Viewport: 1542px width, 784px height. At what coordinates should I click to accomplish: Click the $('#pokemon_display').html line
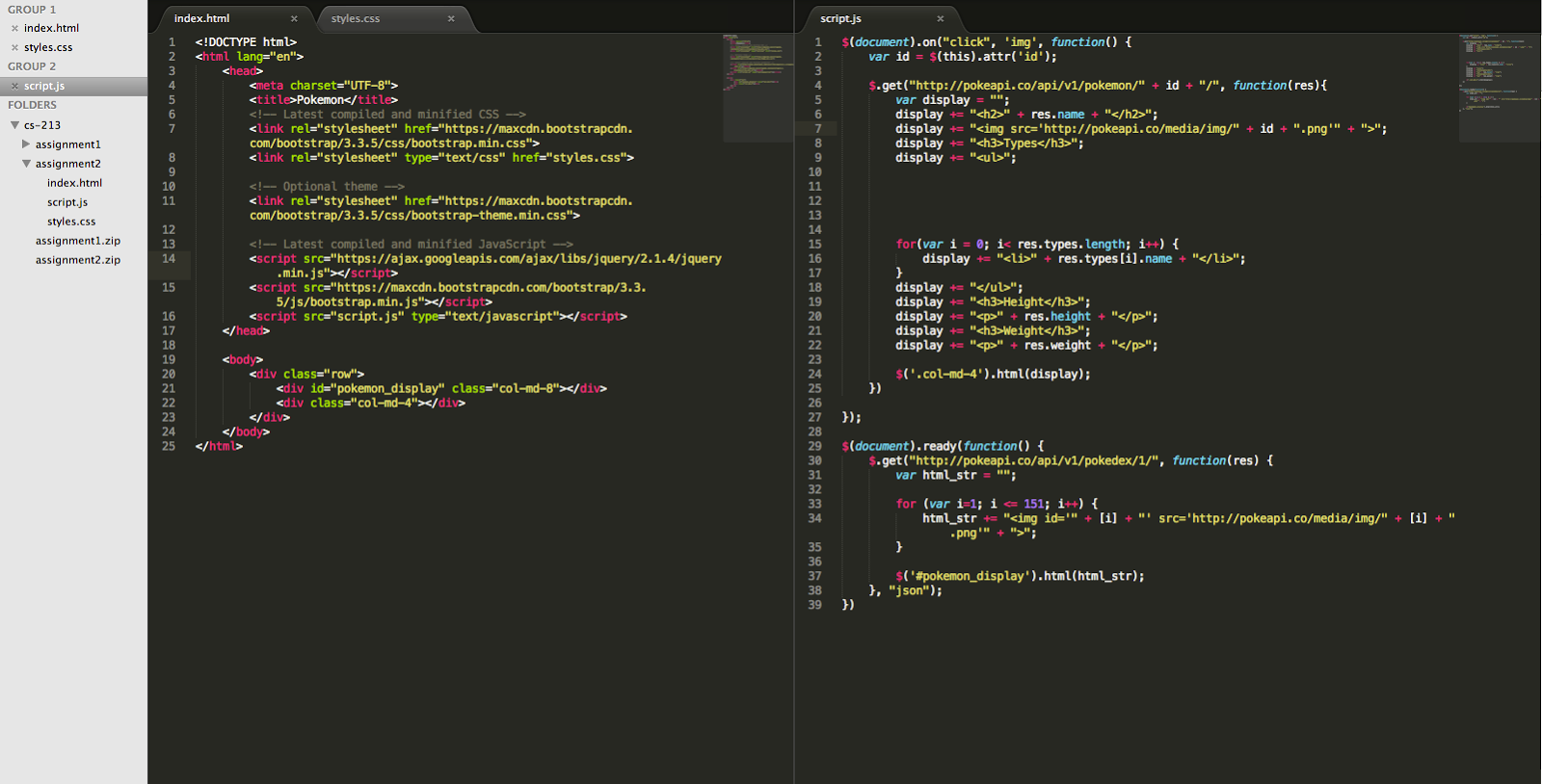click(1021, 577)
